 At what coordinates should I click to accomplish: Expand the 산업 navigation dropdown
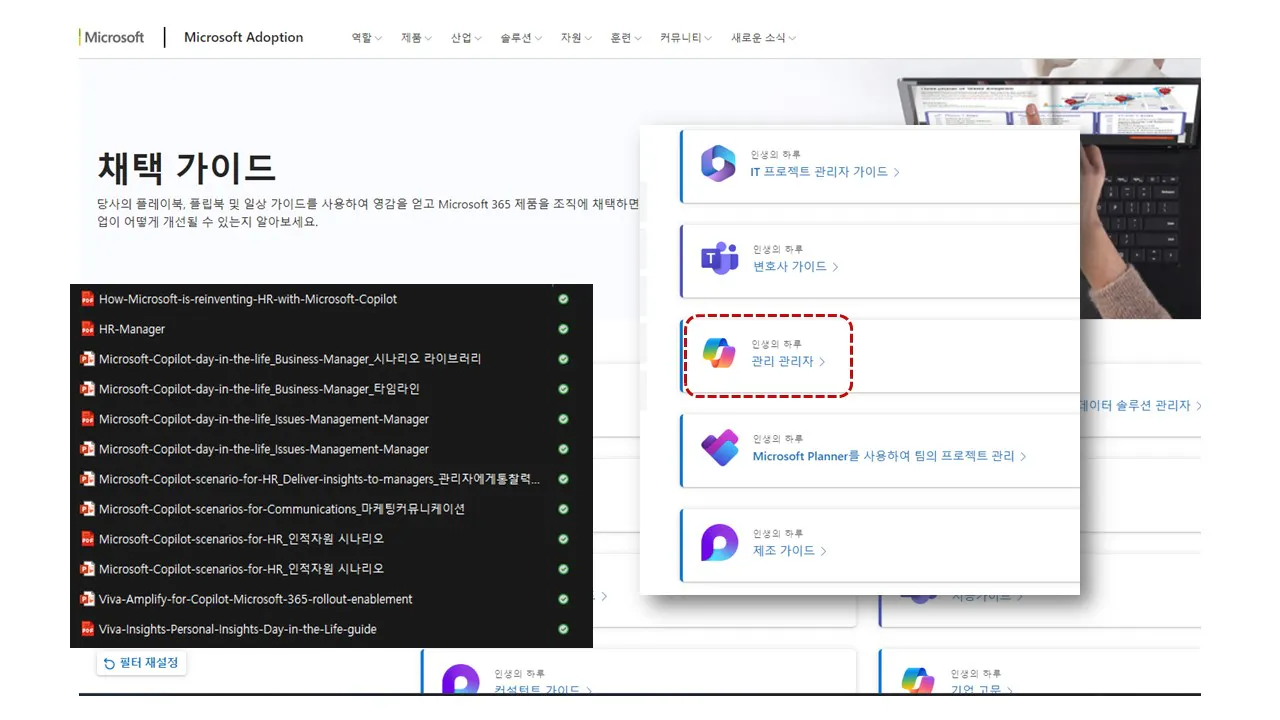point(466,38)
